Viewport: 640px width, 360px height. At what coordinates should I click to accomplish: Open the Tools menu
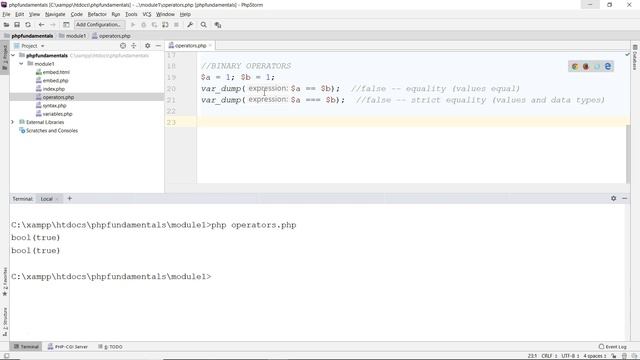[131, 14]
